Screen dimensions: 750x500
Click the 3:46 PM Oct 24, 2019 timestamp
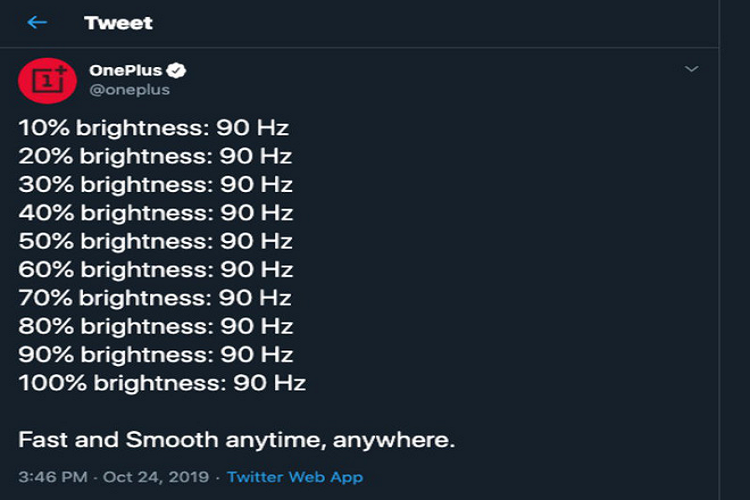point(117,477)
